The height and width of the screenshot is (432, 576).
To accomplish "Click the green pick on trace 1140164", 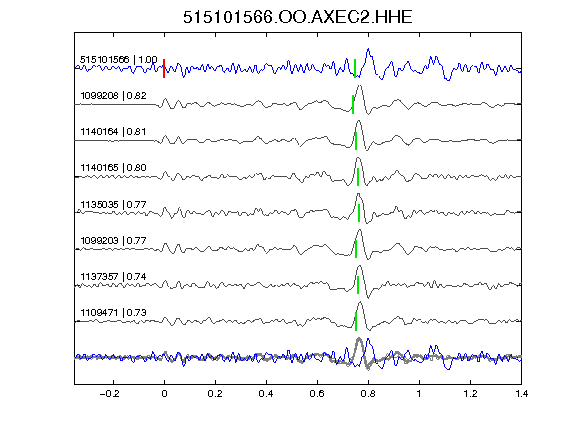I will pyautogui.click(x=356, y=141).
